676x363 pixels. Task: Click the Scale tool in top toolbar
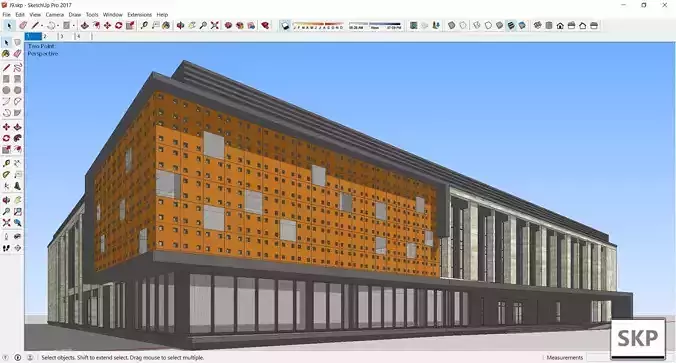[129, 25]
